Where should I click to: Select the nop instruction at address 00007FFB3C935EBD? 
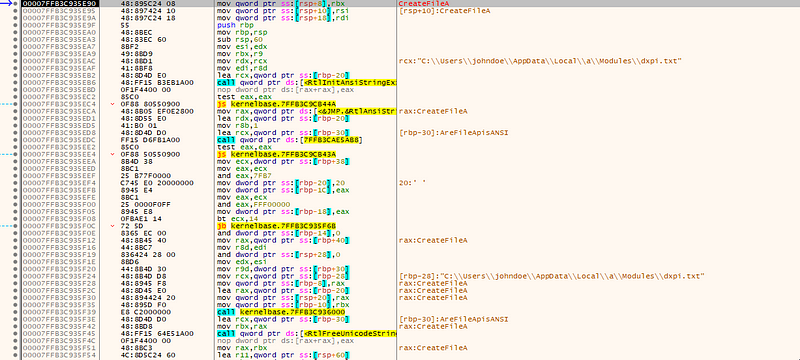point(287,89)
